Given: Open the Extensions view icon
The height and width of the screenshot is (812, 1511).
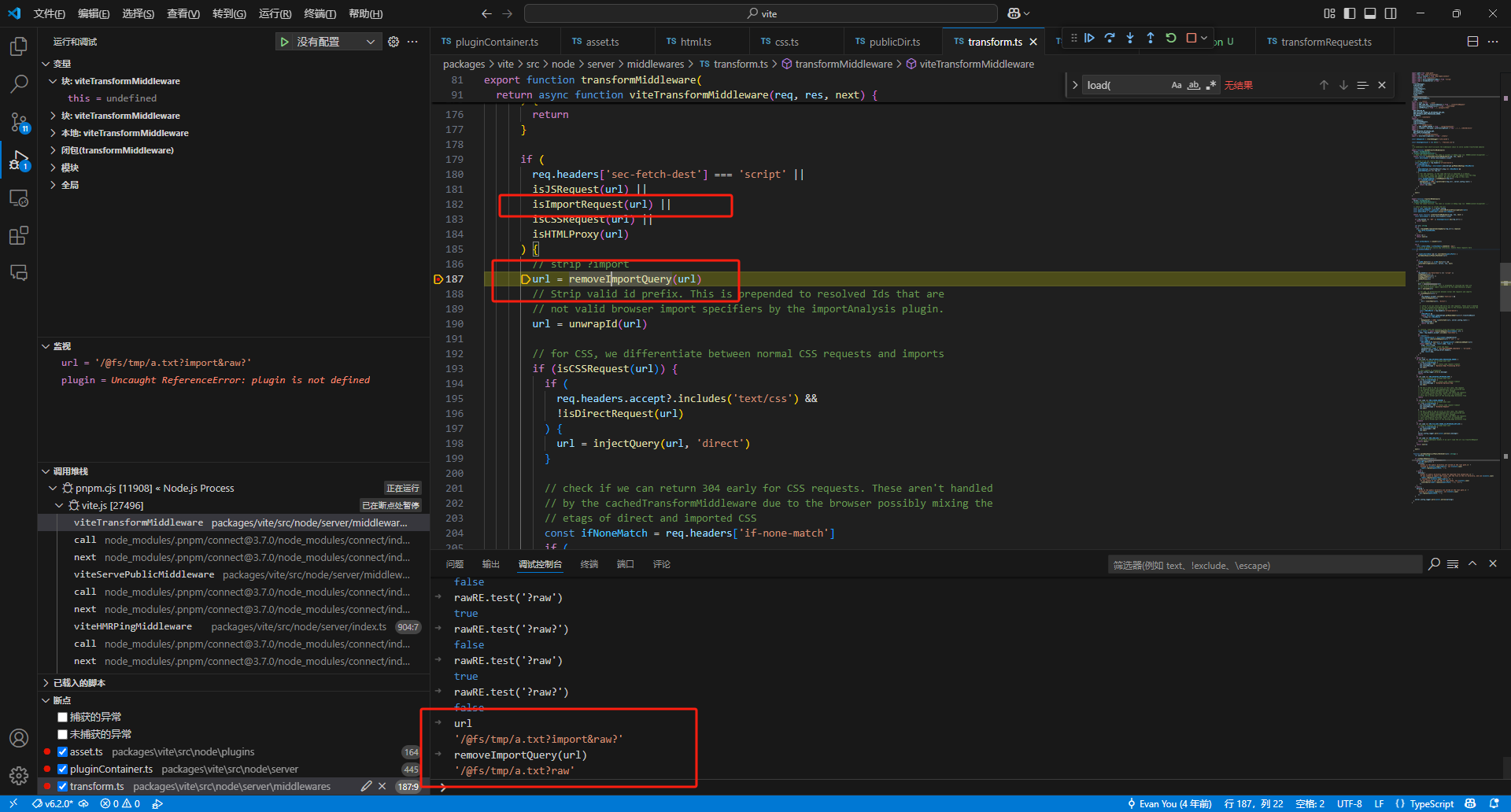Looking at the screenshot, I should tap(19, 235).
